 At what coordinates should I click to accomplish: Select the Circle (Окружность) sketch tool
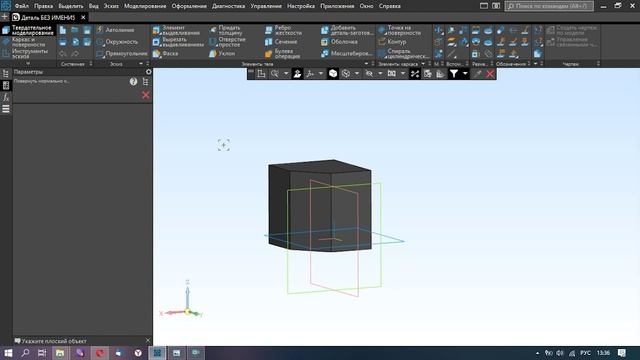[117, 42]
